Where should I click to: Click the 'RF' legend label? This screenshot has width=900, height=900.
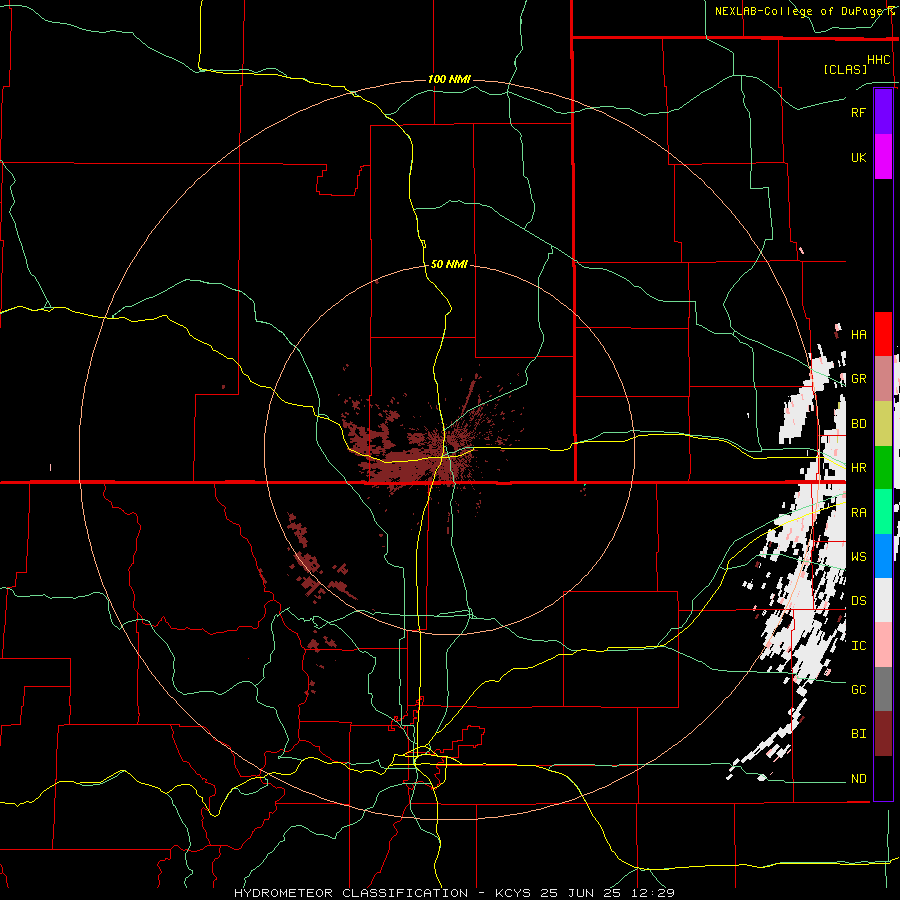pyautogui.click(x=858, y=112)
